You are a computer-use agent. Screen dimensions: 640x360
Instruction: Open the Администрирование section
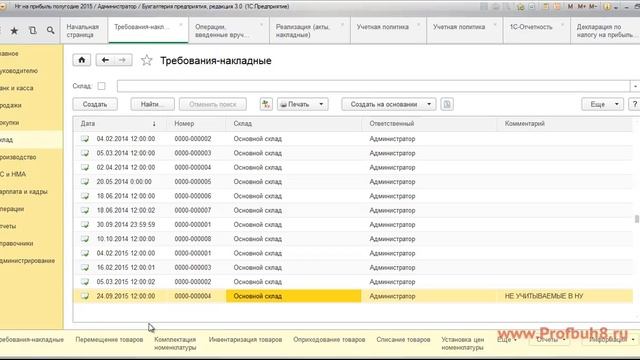point(27,260)
